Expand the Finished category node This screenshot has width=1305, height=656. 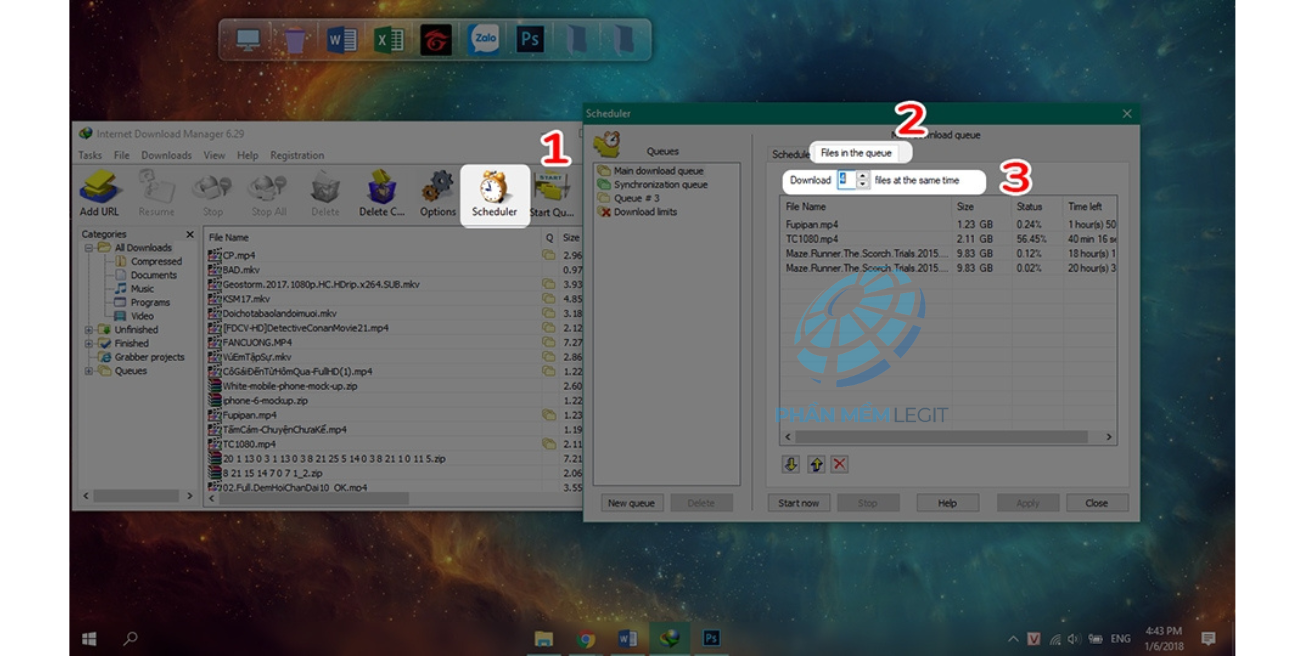tap(89, 343)
